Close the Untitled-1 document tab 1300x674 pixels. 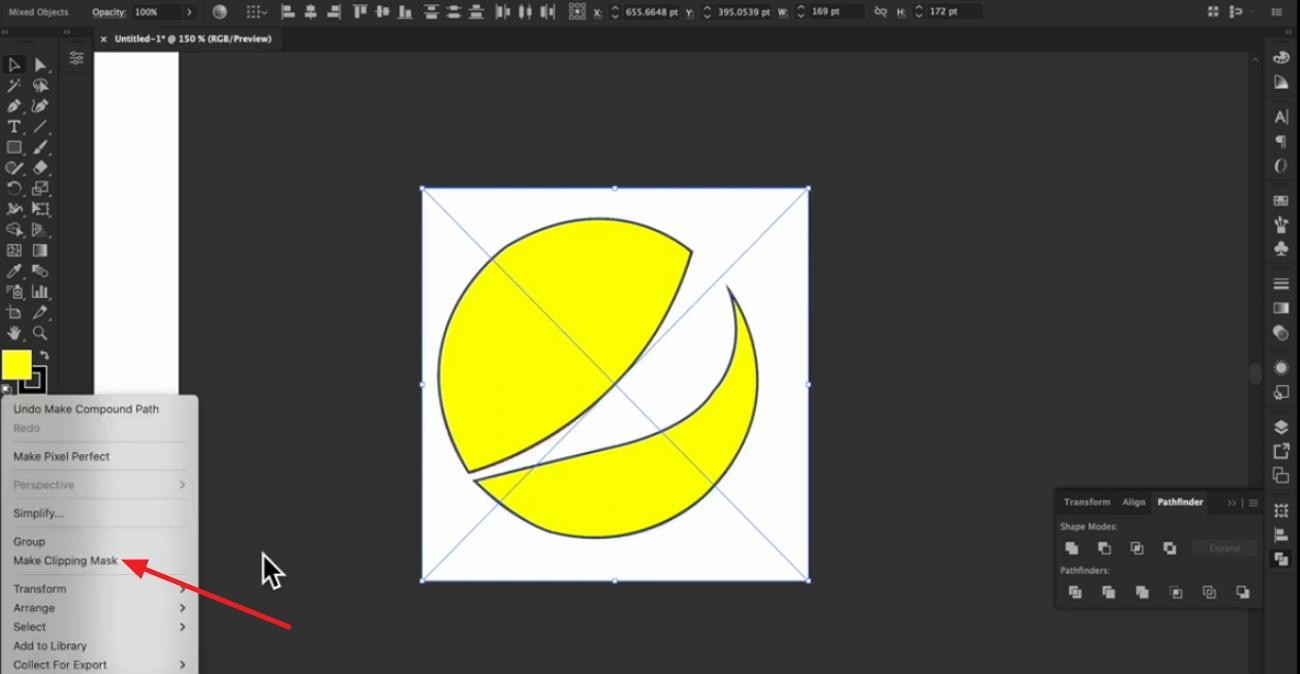pos(104,39)
